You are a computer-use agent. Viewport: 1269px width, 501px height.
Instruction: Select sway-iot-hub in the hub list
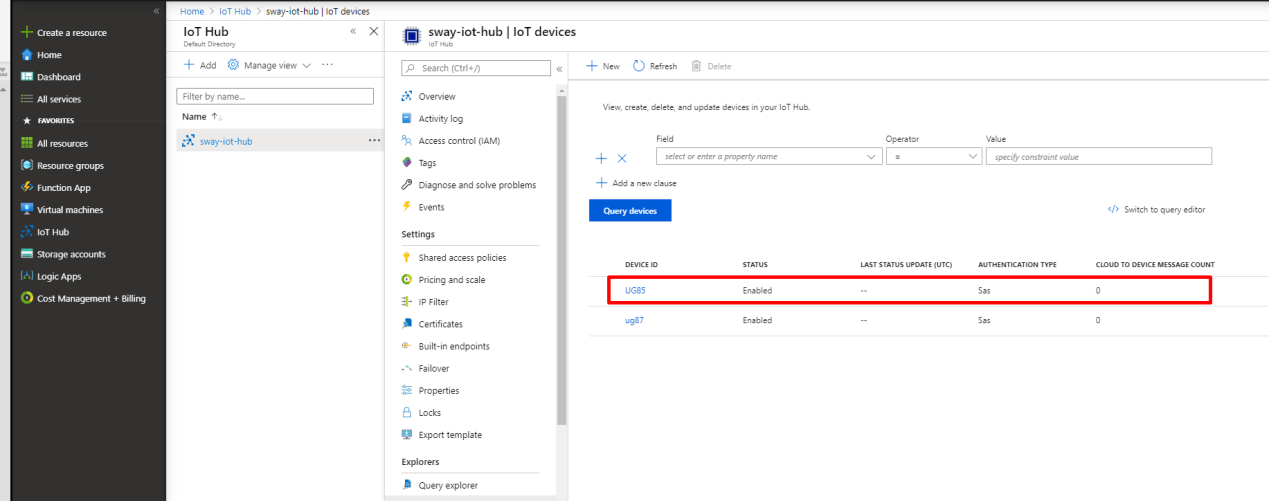click(226, 141)
